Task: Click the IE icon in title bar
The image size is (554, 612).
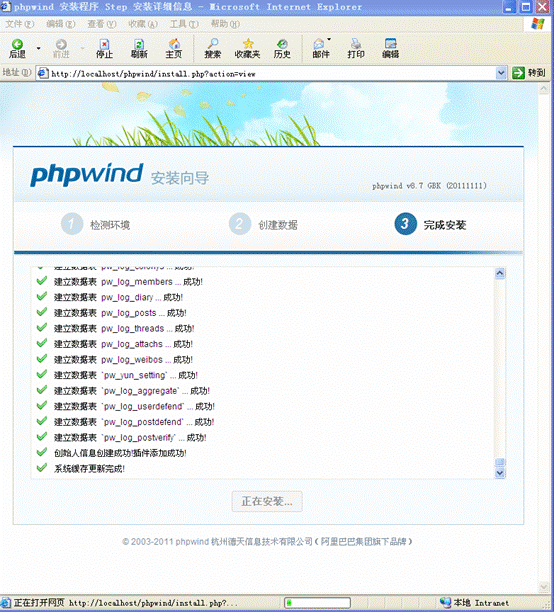Action: pos(5,7)
